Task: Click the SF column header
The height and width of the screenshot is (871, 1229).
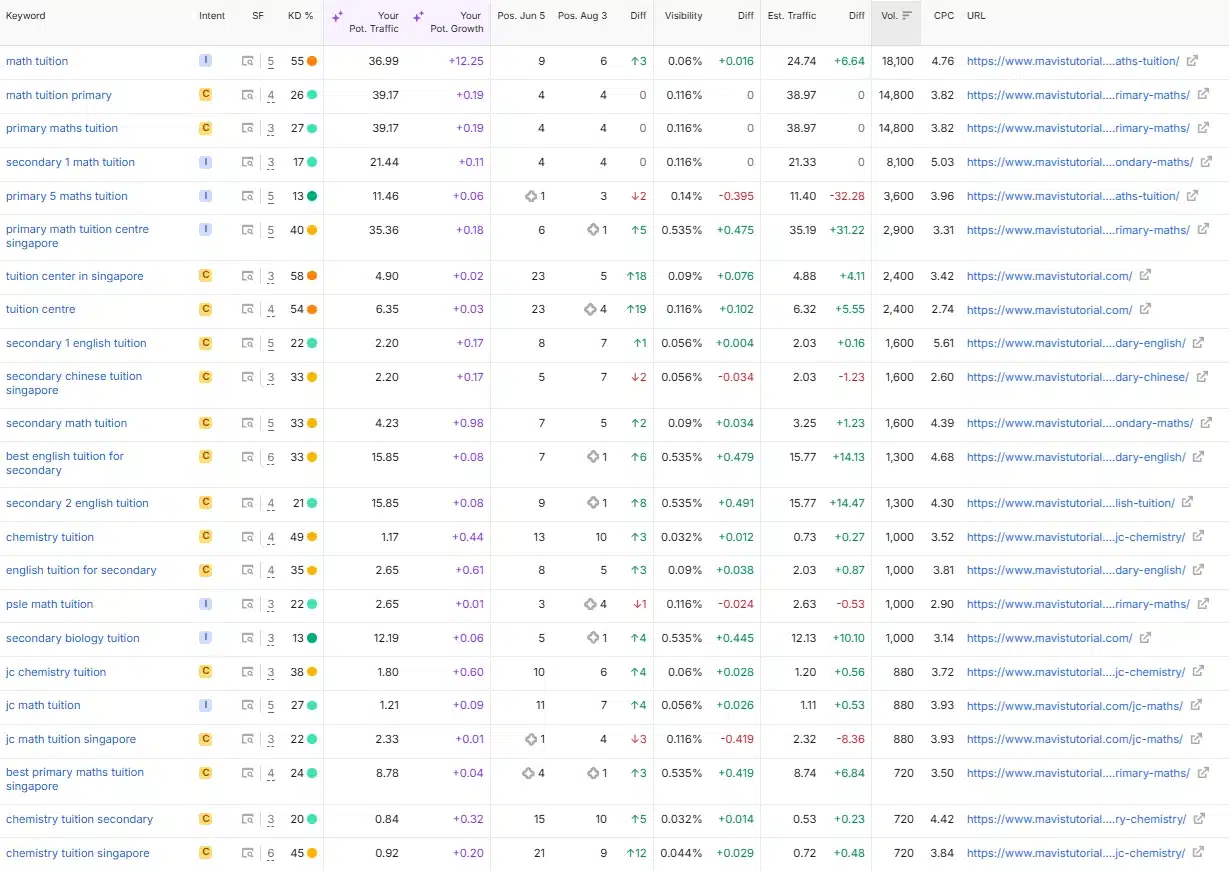Action: point(258,16)
